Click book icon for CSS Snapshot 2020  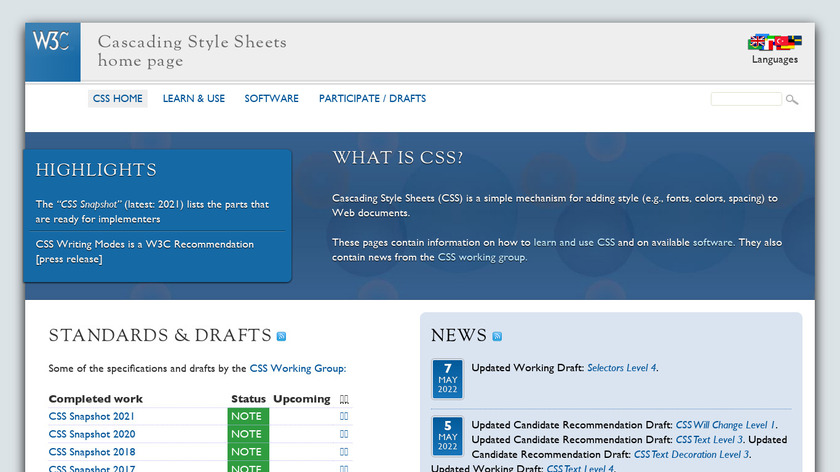click(x=344, y=434)
